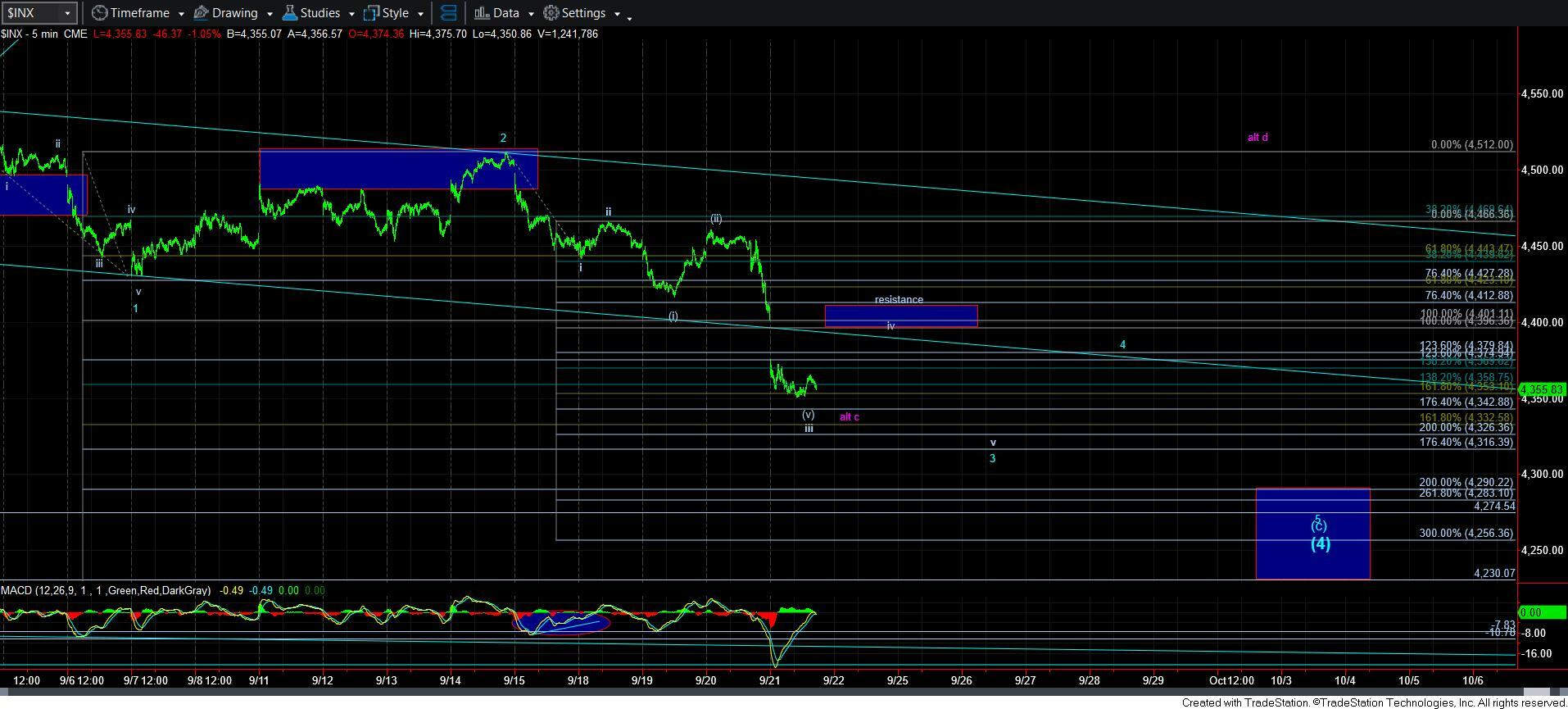Click the Data bar chart icon
This screenshot has width=1568, height=709.
click(482, 13)
